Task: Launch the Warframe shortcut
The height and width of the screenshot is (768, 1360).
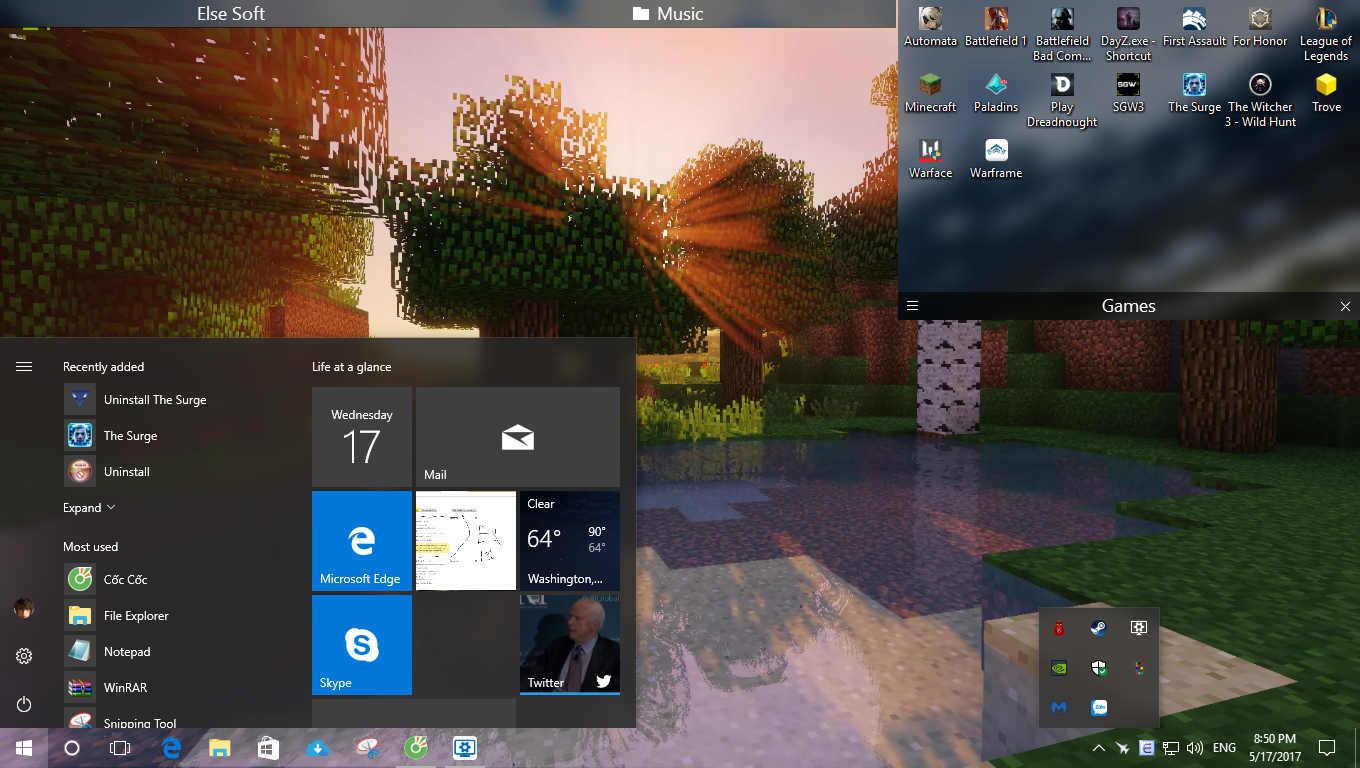Action: (x=996, y=159)
